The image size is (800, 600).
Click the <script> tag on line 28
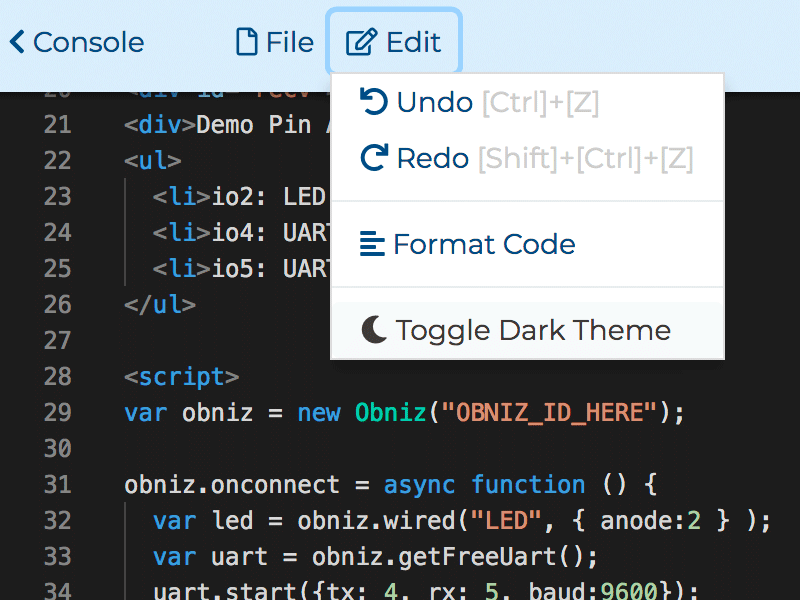(182, 378)
